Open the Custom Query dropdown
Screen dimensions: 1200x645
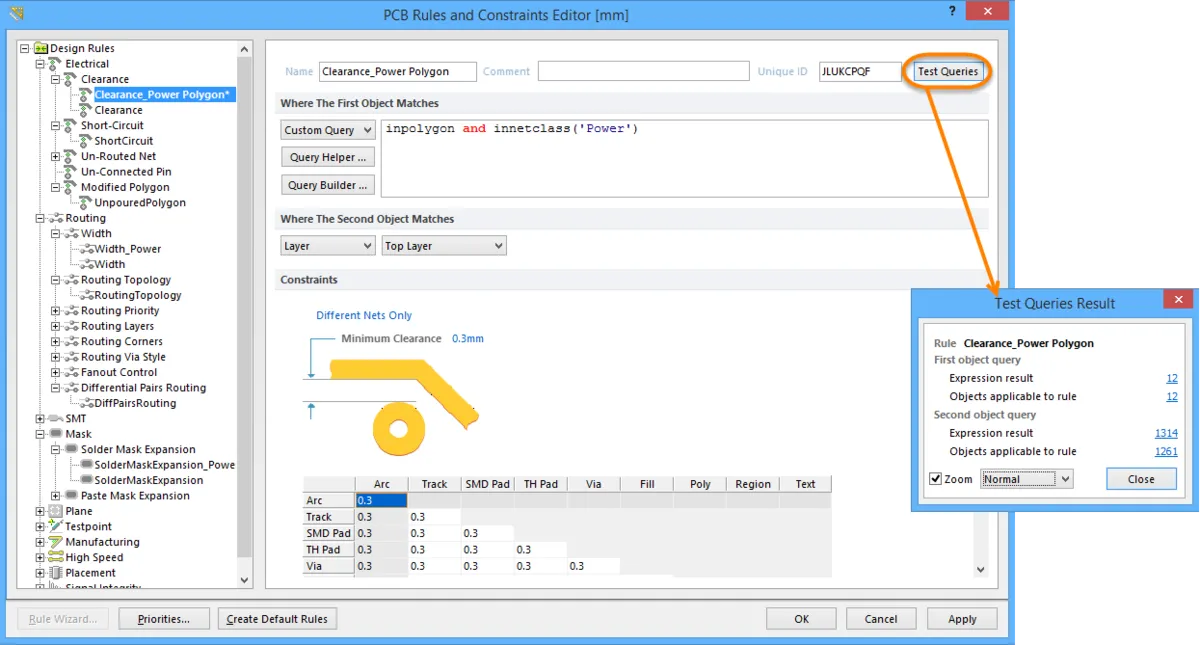tap(327, 130)
